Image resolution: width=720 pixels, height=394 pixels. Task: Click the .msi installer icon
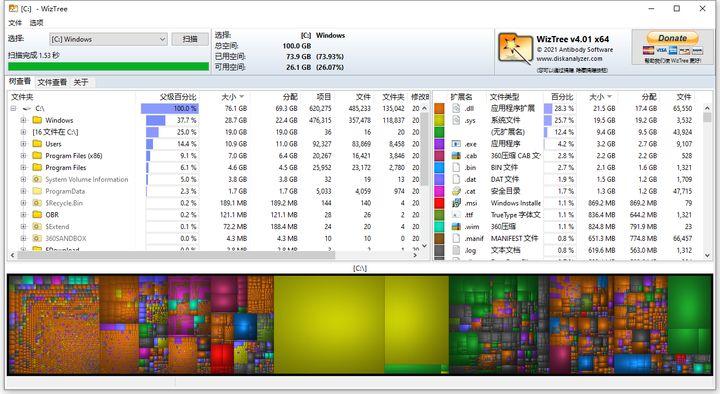(x=456, y=203)
